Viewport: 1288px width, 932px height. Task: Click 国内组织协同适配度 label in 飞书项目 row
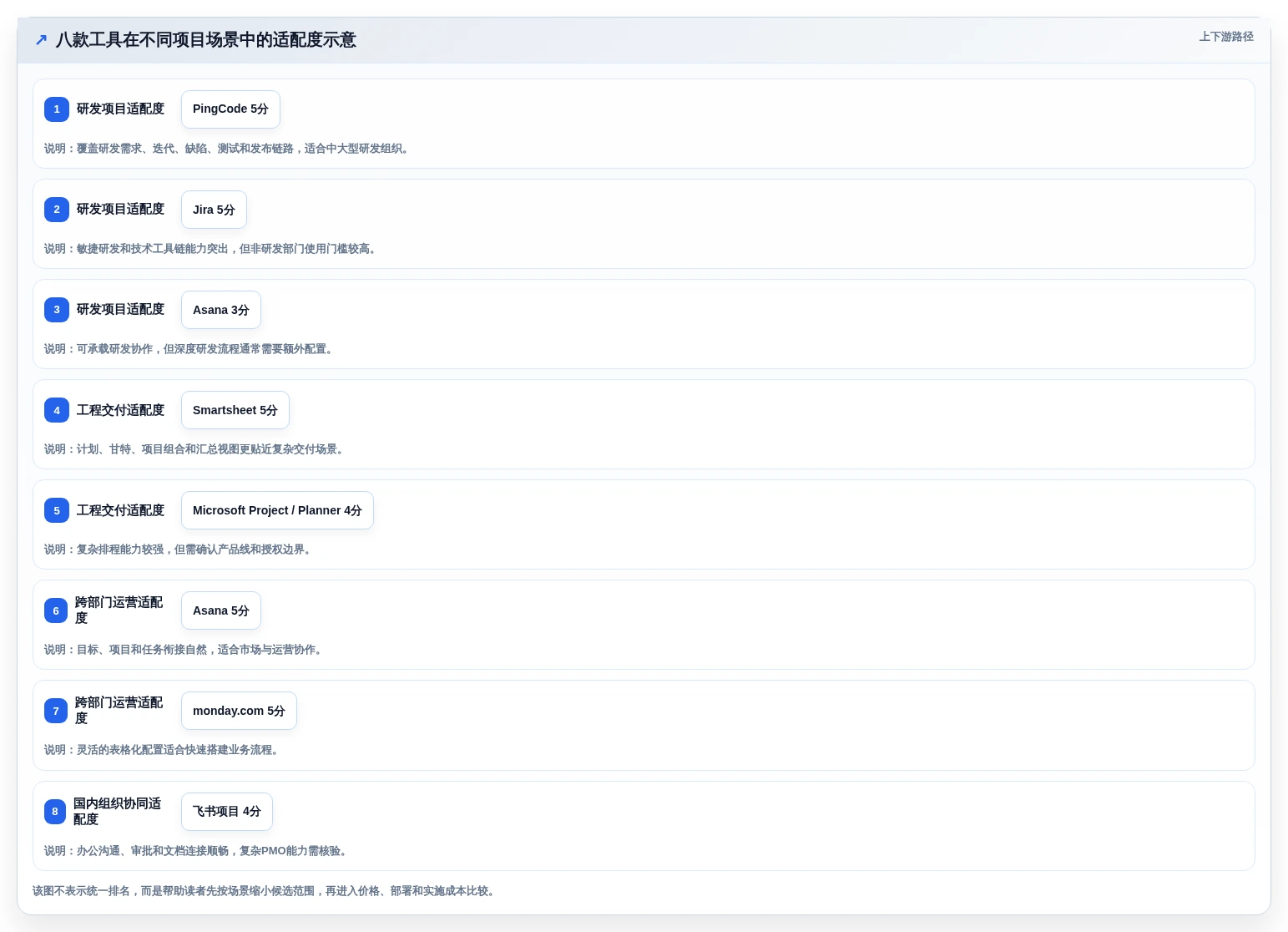coord(117,812)
